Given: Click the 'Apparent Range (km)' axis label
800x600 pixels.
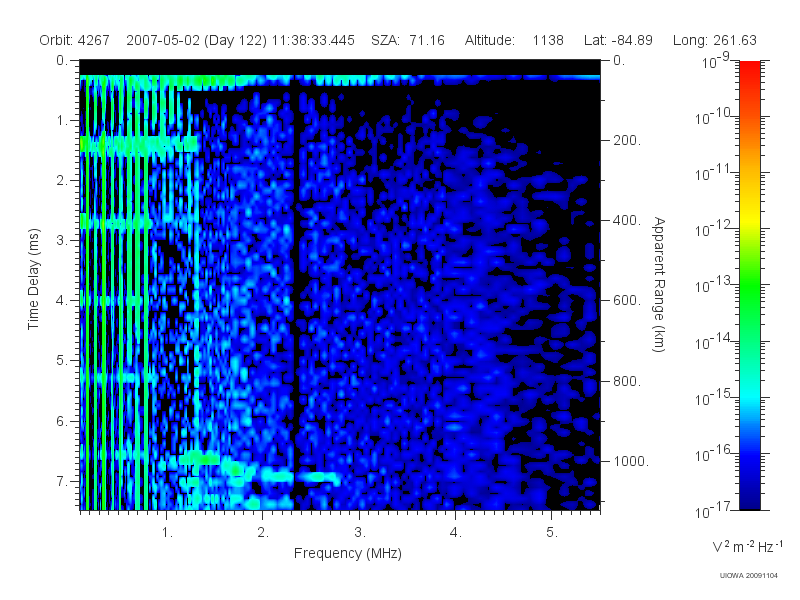Looking at the screenshot, I should [659, 285].
